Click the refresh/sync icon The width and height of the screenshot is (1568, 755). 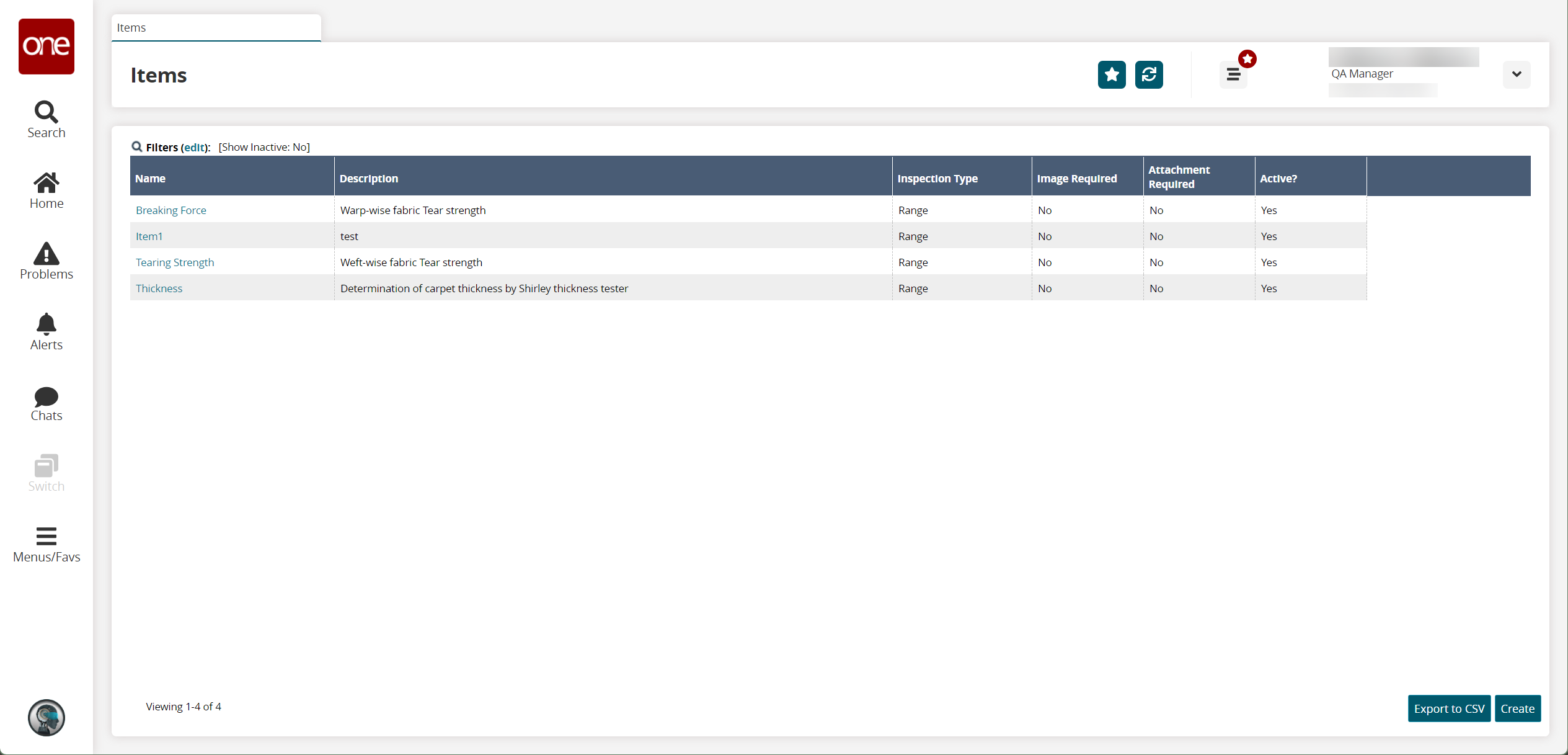[1148, 75]
